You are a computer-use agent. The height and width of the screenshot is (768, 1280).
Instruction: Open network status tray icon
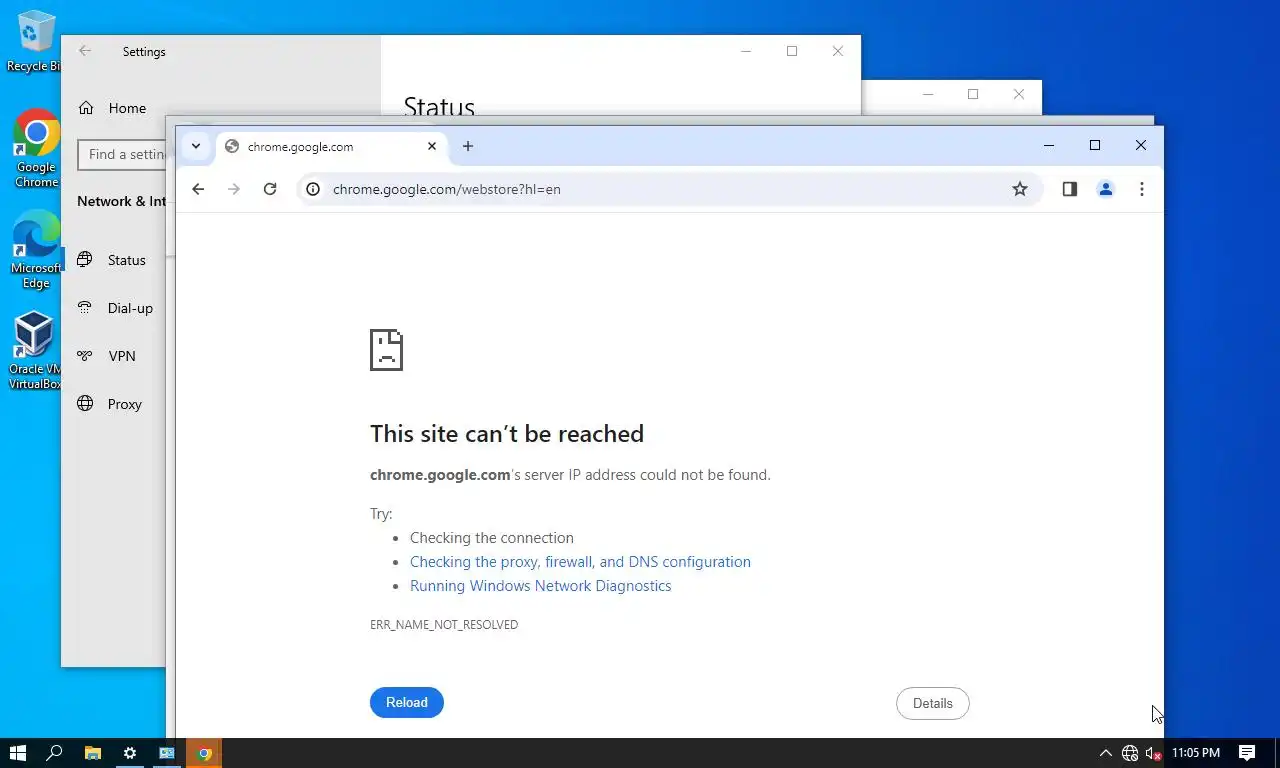click(1130, 753)
